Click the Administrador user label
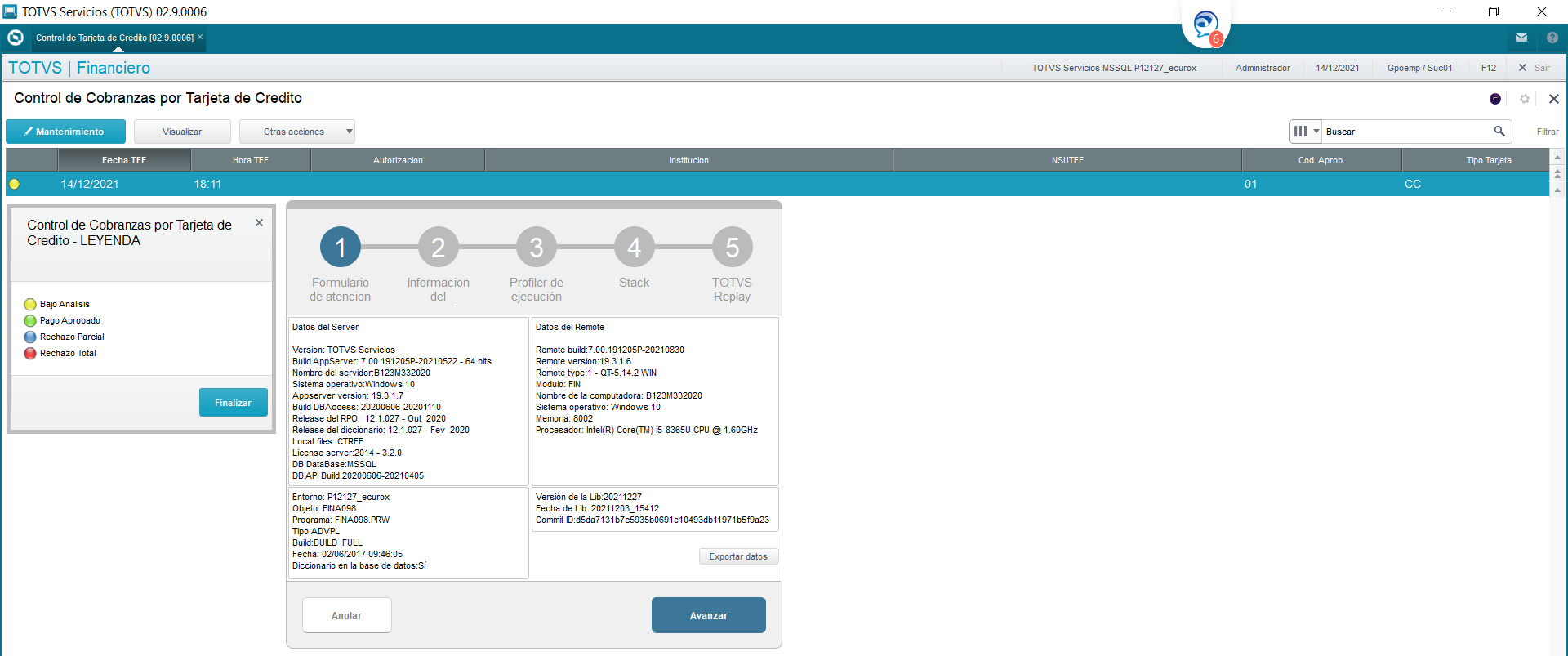 point(1263,68)
